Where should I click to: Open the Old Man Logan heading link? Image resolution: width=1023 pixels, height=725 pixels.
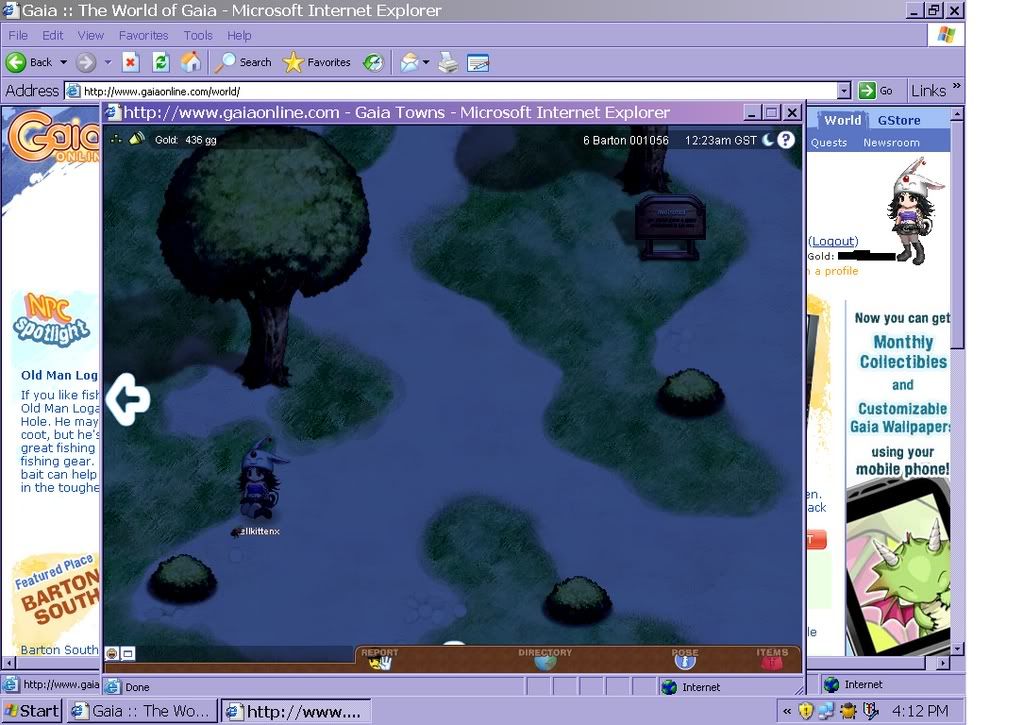[x=59, y=375]
